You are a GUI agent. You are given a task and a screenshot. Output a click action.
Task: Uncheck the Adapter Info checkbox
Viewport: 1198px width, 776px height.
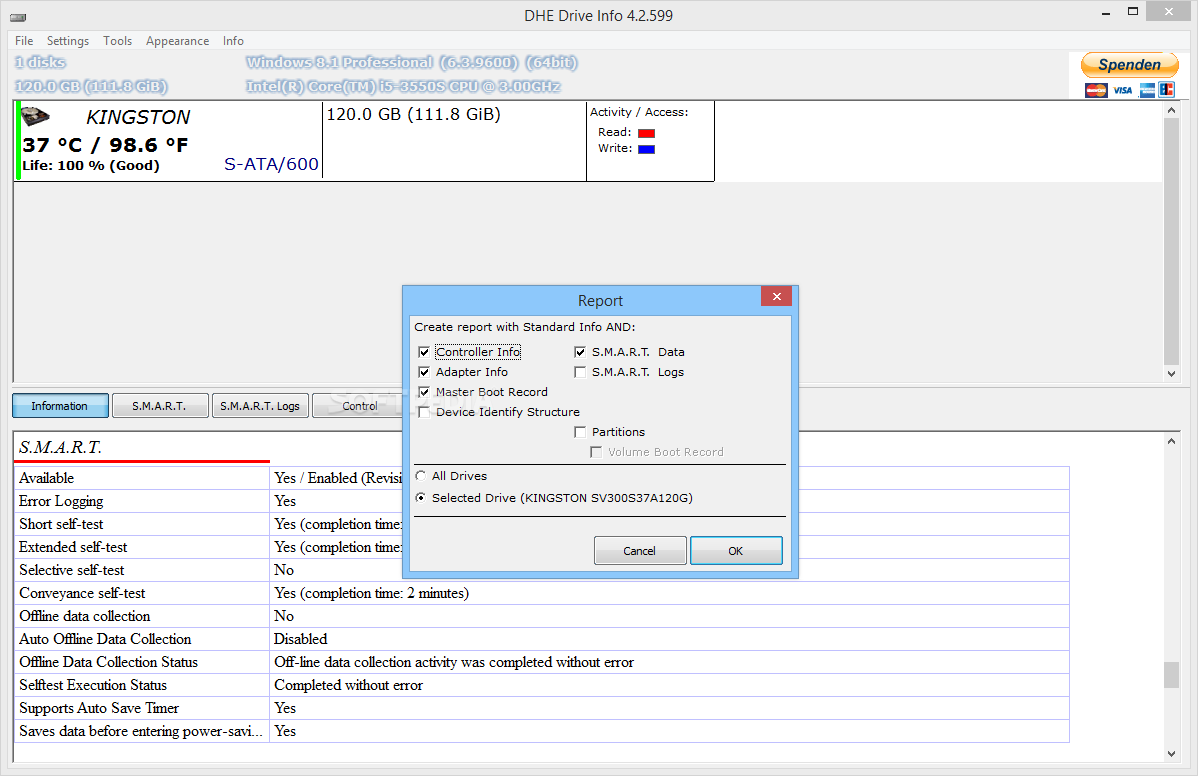(x=424, y=372)
